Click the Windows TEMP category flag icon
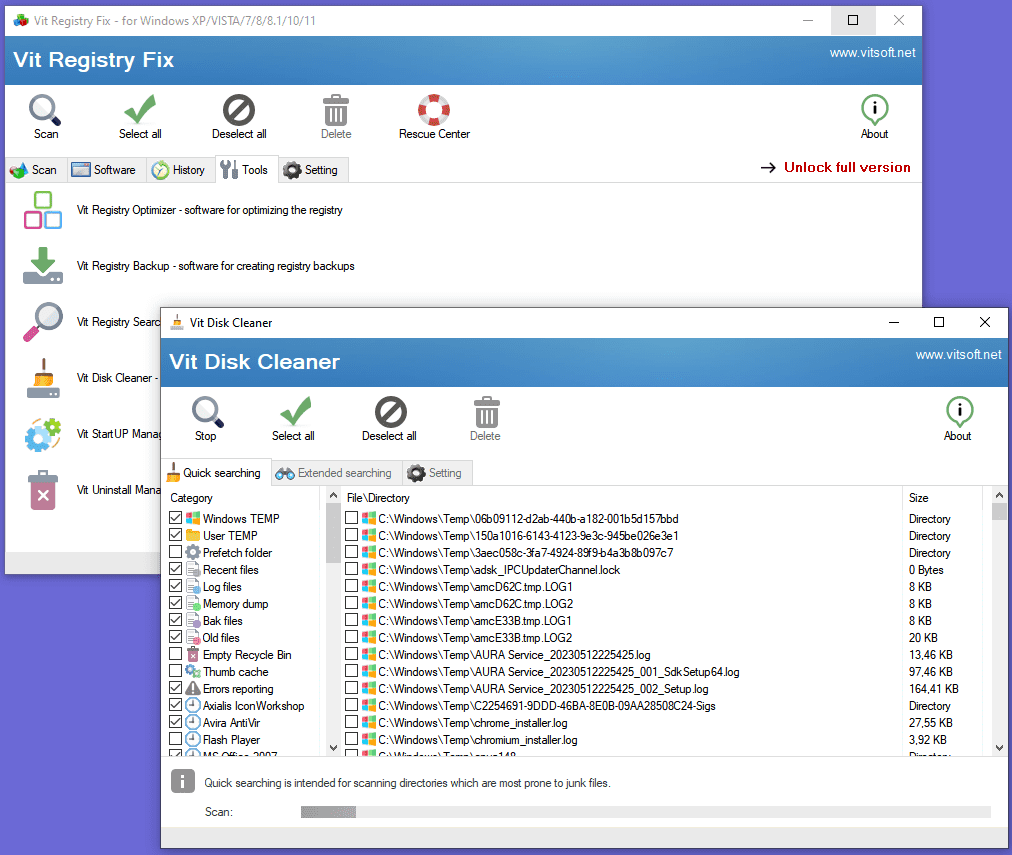1012x855 pixels. pos(193,518)
